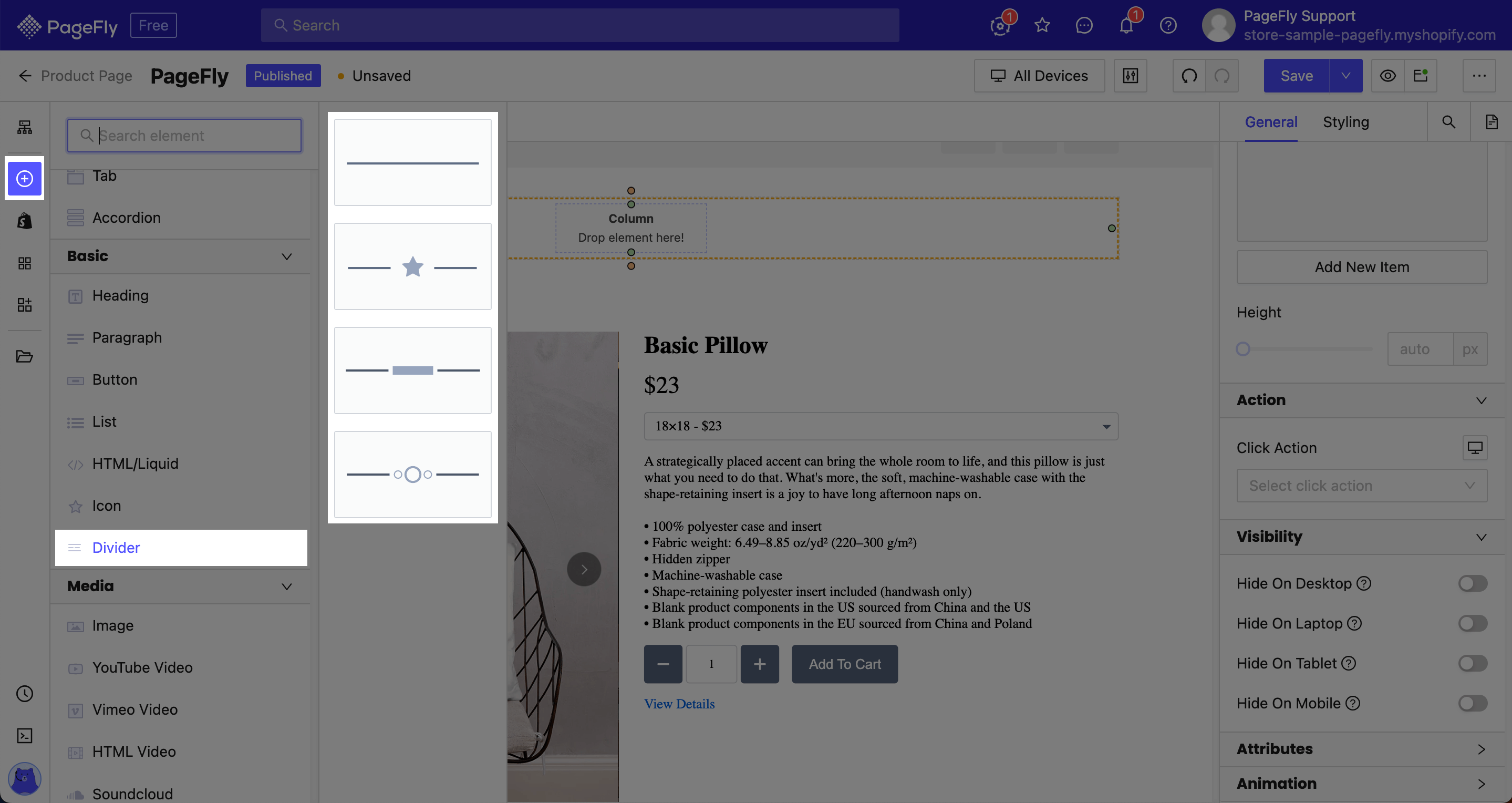The height and width of the screenshot is (803, 1512).
Task: Toggle Hide On Tablet switch
Action: 1473,663
